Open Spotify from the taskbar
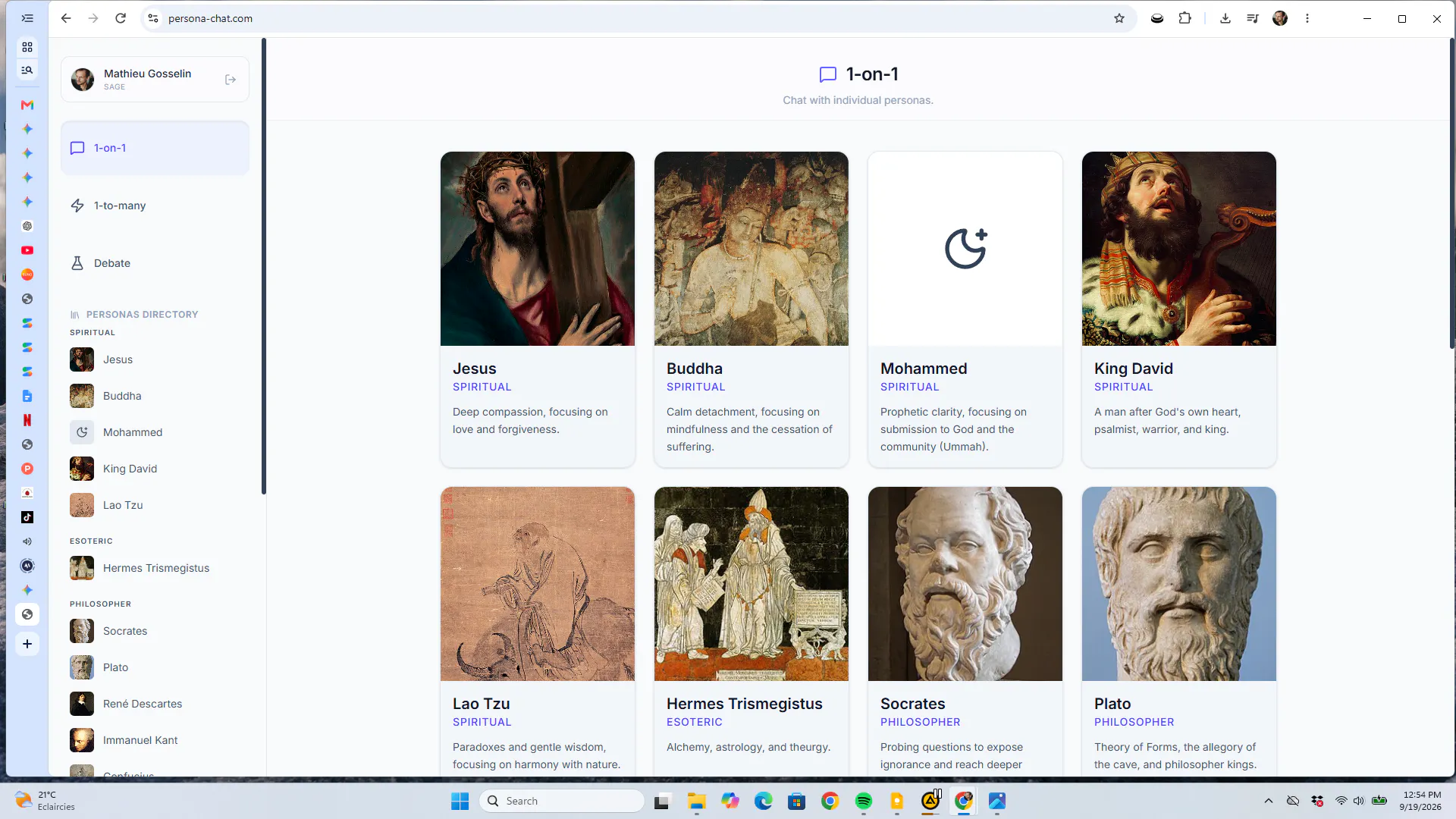The image size is (1456, 819). coord(863,801)
